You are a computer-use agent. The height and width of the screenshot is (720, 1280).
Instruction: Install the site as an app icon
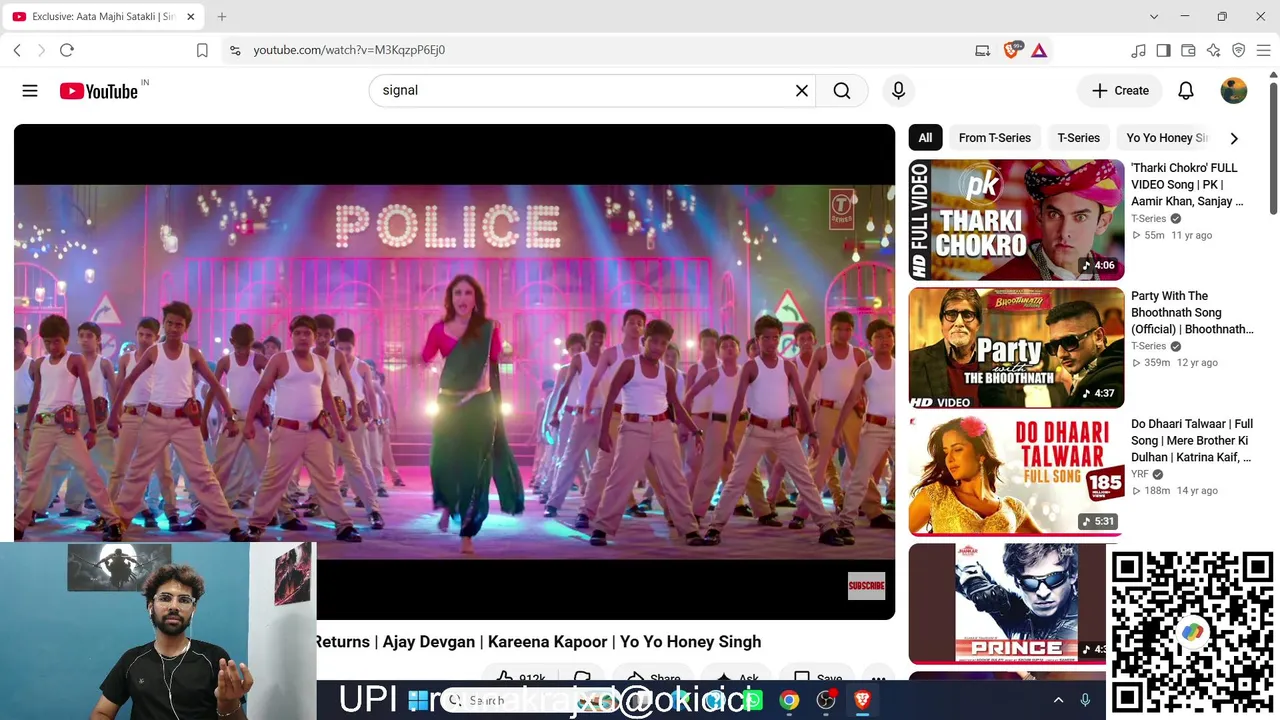[983, 50]
